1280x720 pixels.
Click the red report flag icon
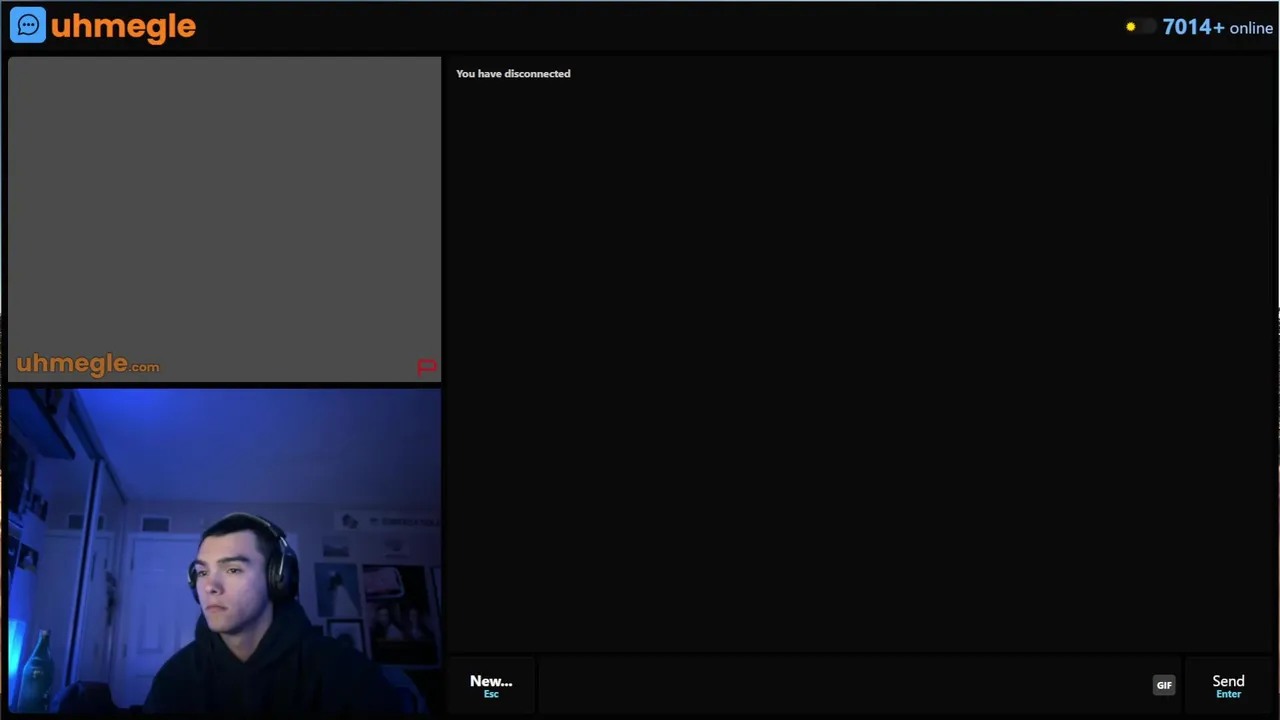pyautogui.click(x=427, y=367)
